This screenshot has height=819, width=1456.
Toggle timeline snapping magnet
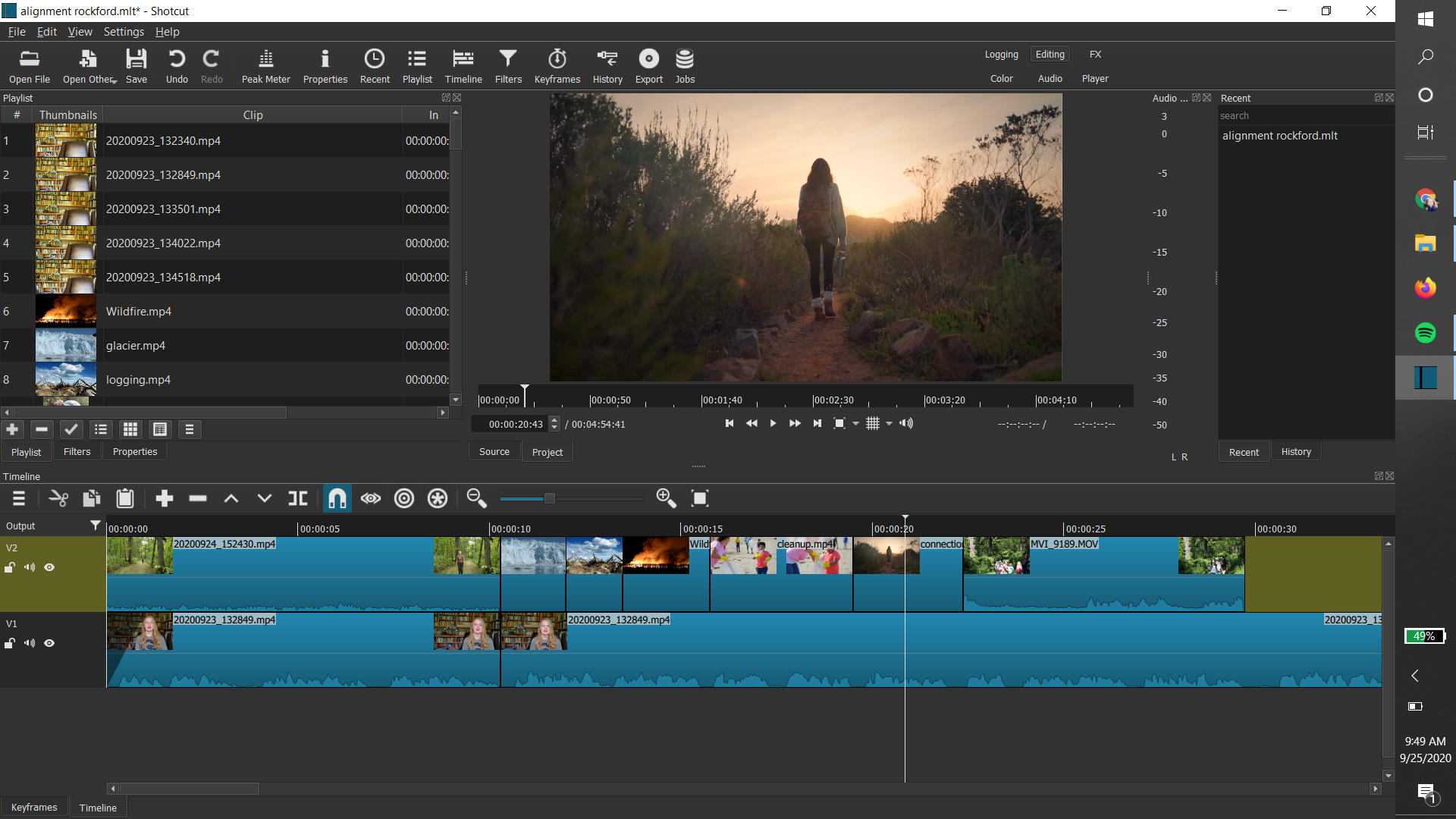click(x=337, y=498)
